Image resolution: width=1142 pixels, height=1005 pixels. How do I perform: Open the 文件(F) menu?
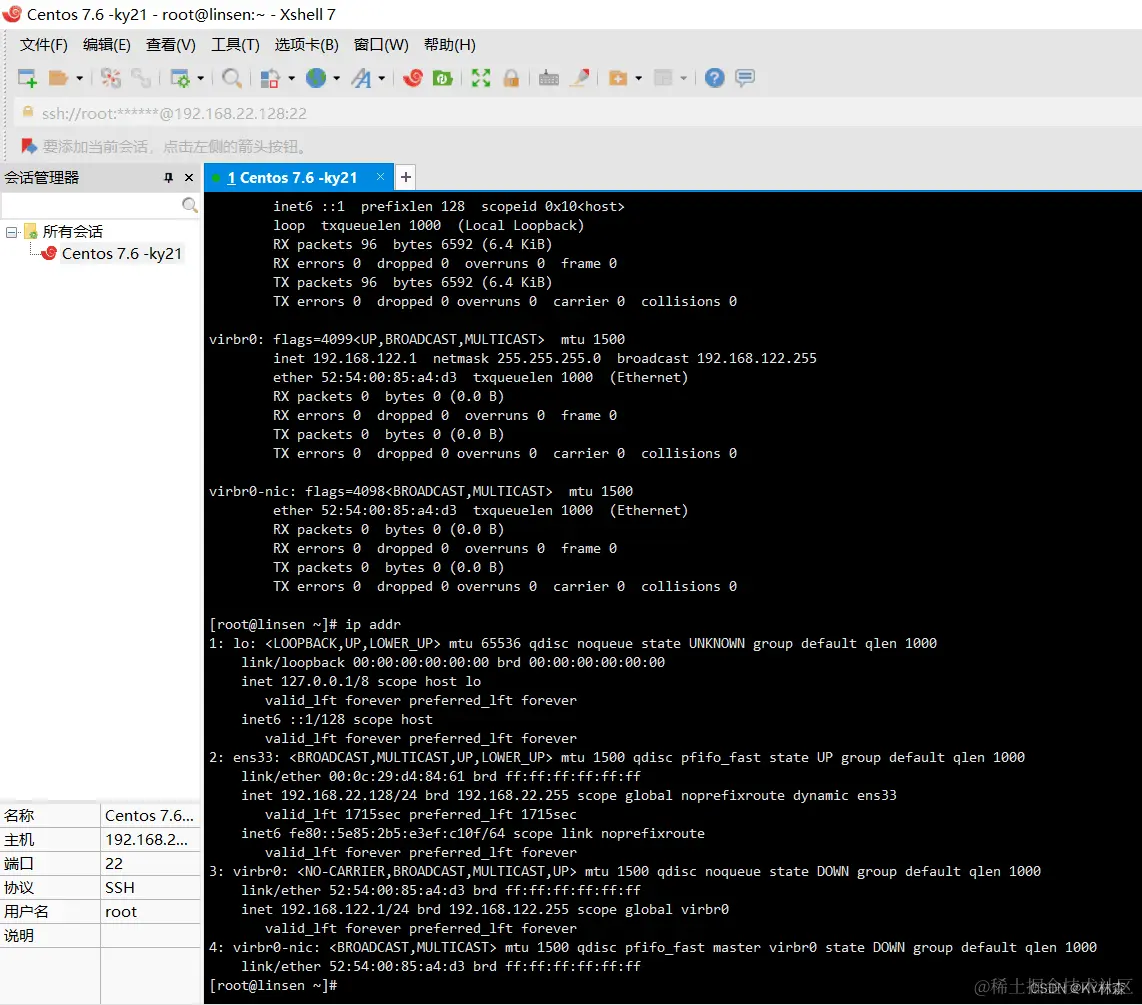coord(44,45)
